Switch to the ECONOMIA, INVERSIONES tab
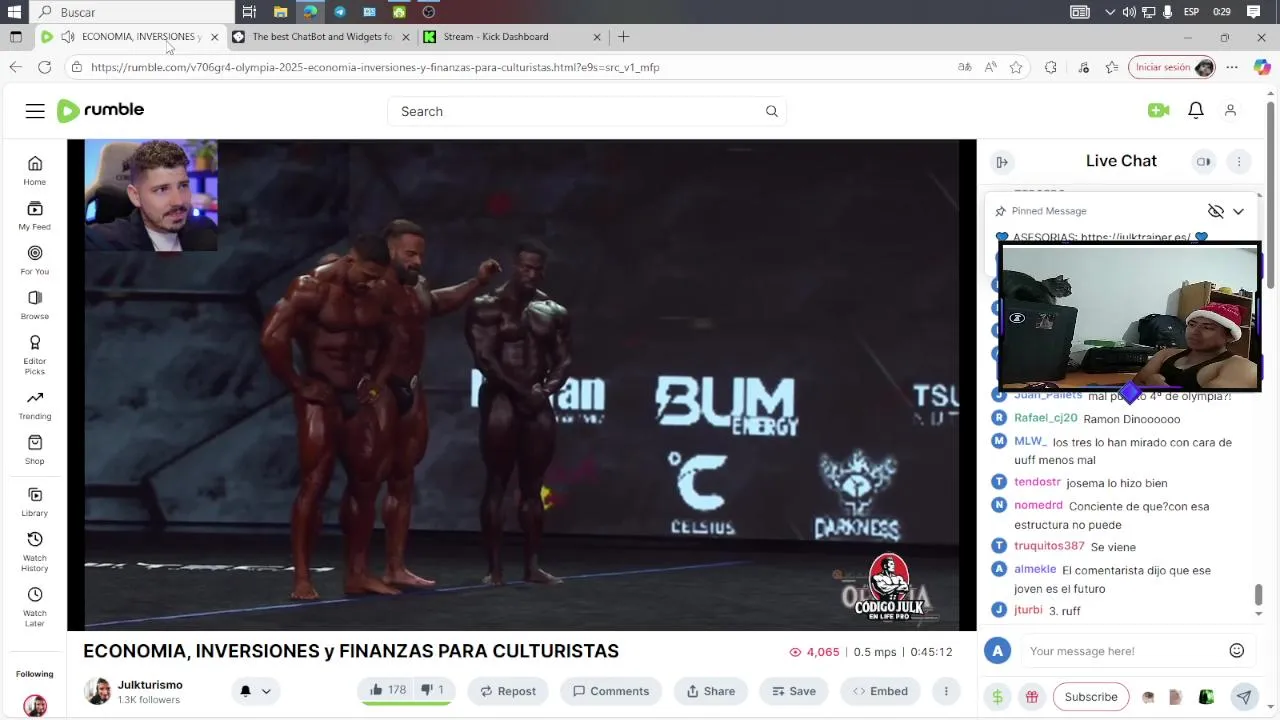The image size is (1280, 720). tap(130, 37)
